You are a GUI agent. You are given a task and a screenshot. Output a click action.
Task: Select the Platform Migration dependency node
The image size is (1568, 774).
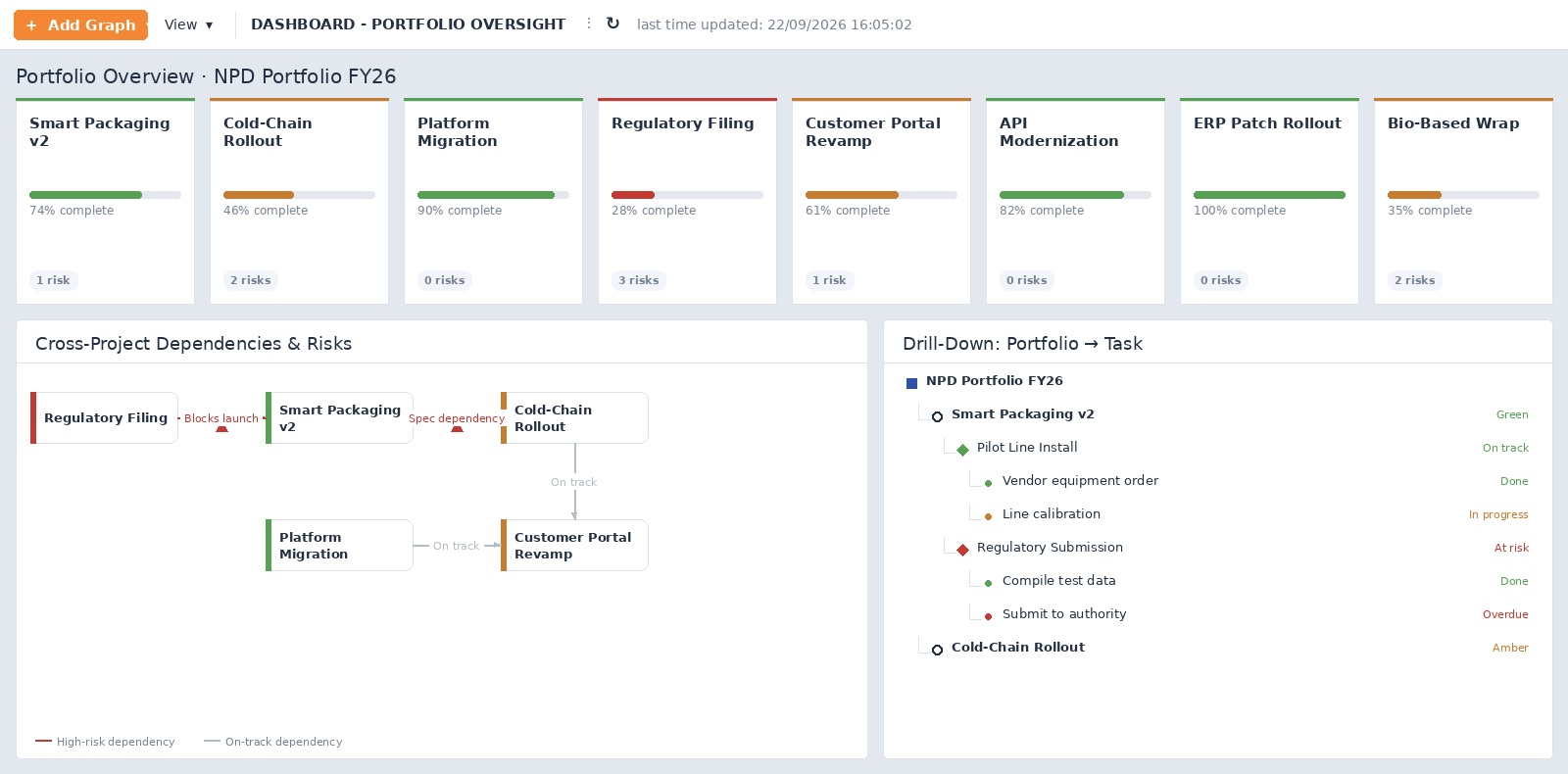tap(339, 545)
